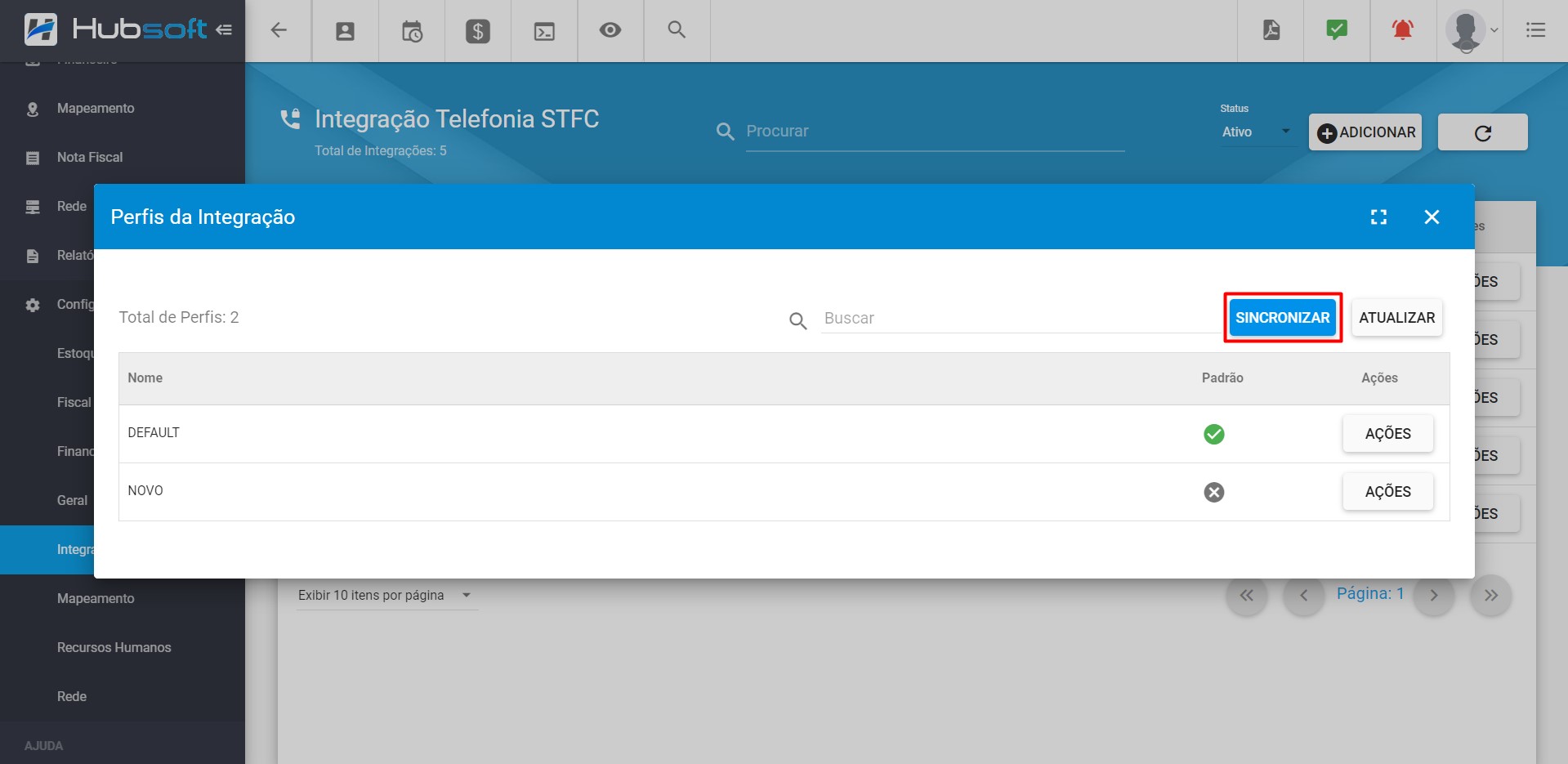Open the green checkmark chat icon

click(x=1337, y=30)
